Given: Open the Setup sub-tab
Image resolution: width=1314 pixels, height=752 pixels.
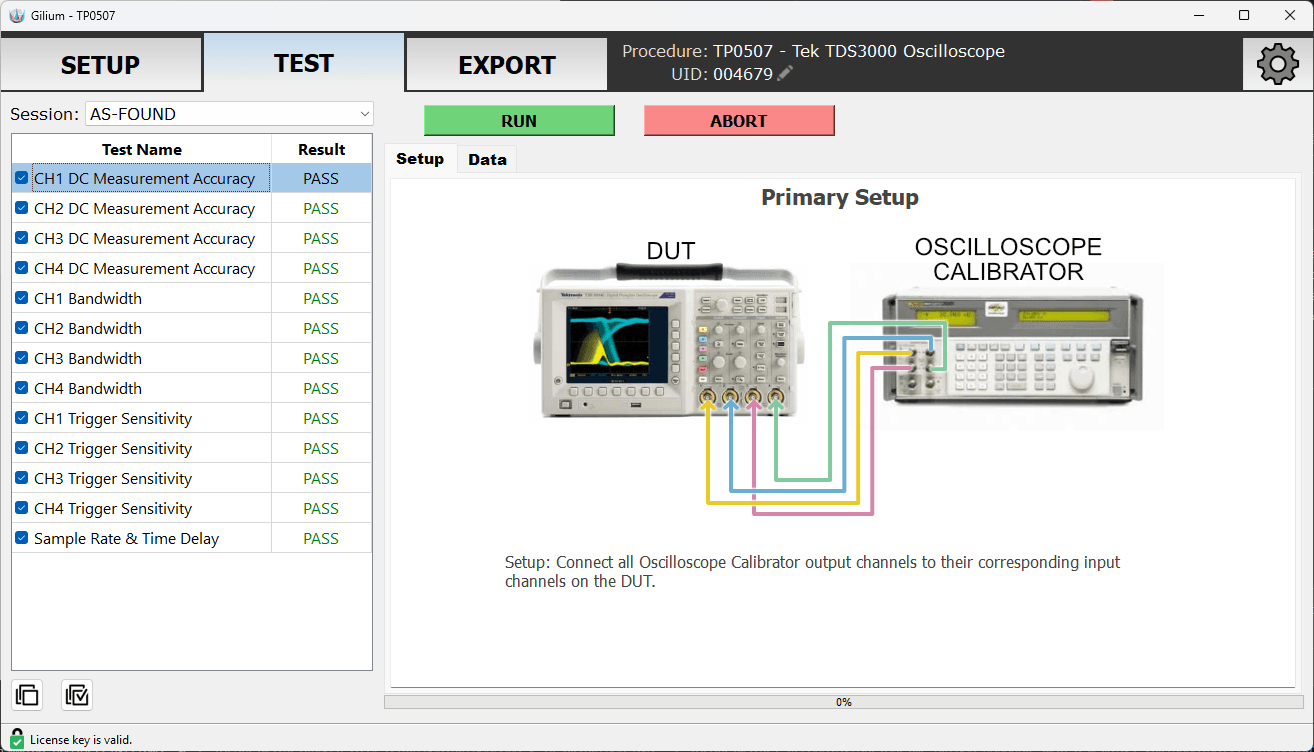Looking at the screenshot, I should 420,158.
